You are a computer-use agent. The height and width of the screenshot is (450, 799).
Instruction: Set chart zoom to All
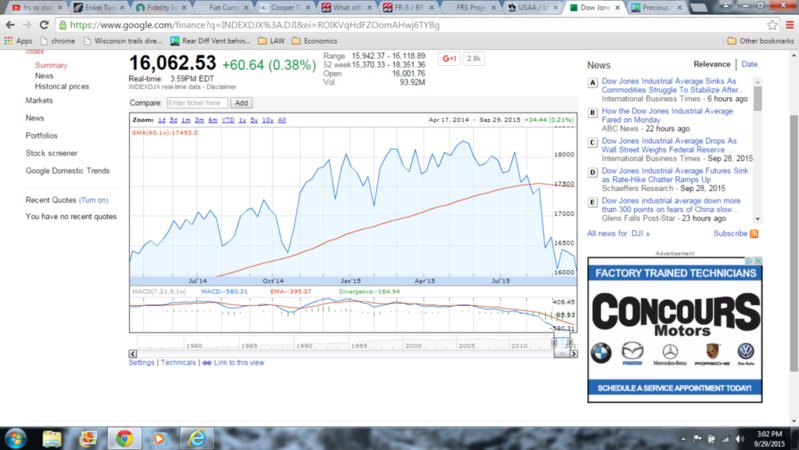coord(282,120)
